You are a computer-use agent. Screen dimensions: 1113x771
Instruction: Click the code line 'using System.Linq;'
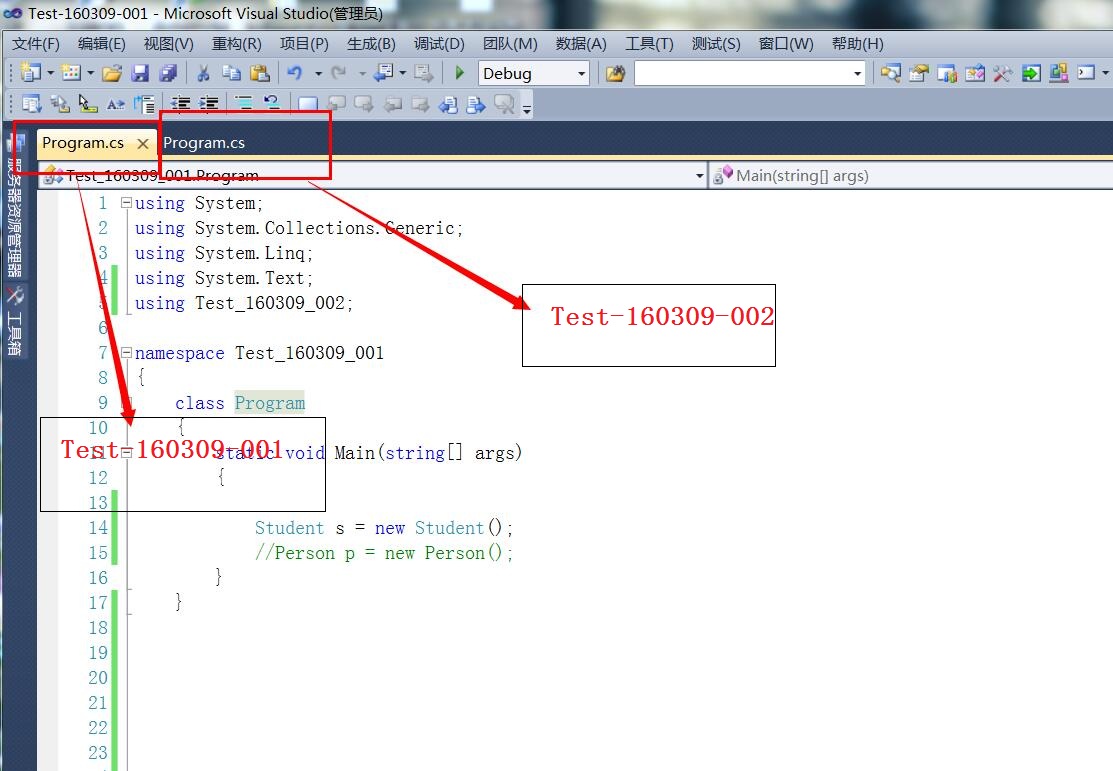point(224,253)
